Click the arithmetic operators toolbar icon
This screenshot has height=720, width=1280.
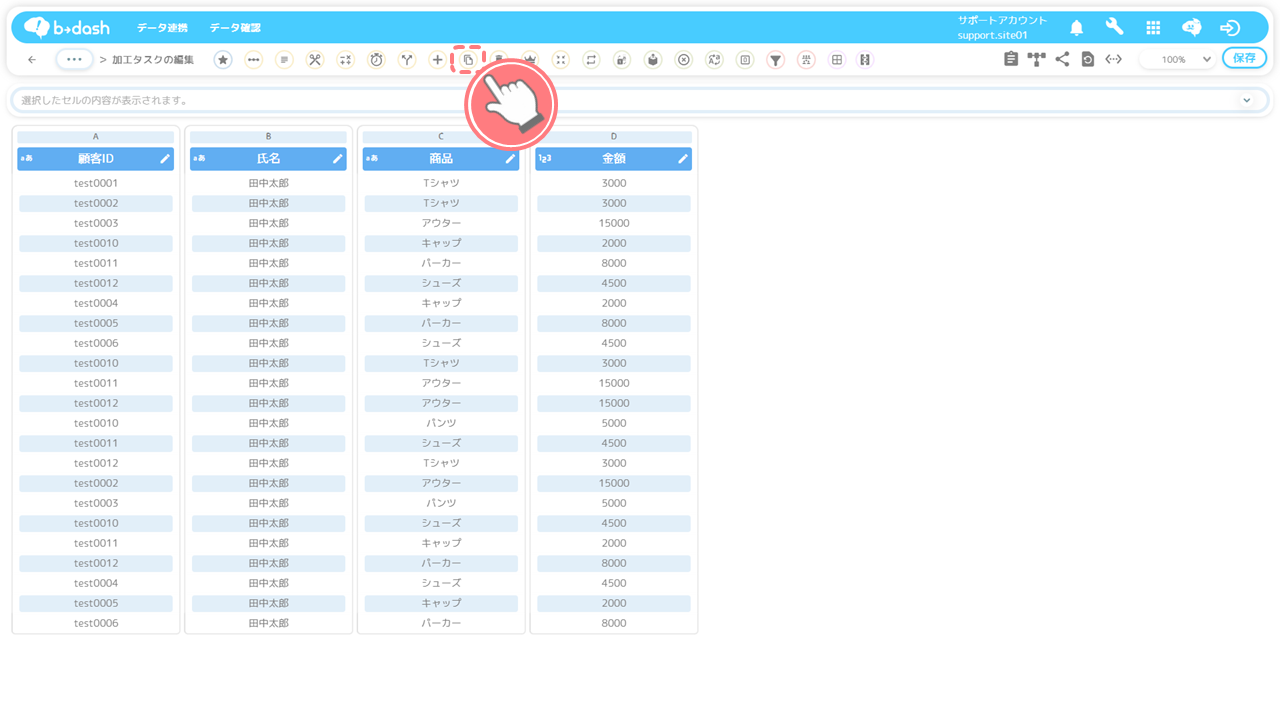tap(345, 60)
